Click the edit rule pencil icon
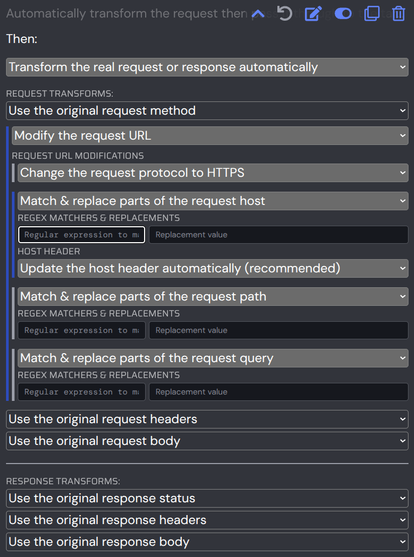The width and height of the screenshot is (414, 557). 313,13
